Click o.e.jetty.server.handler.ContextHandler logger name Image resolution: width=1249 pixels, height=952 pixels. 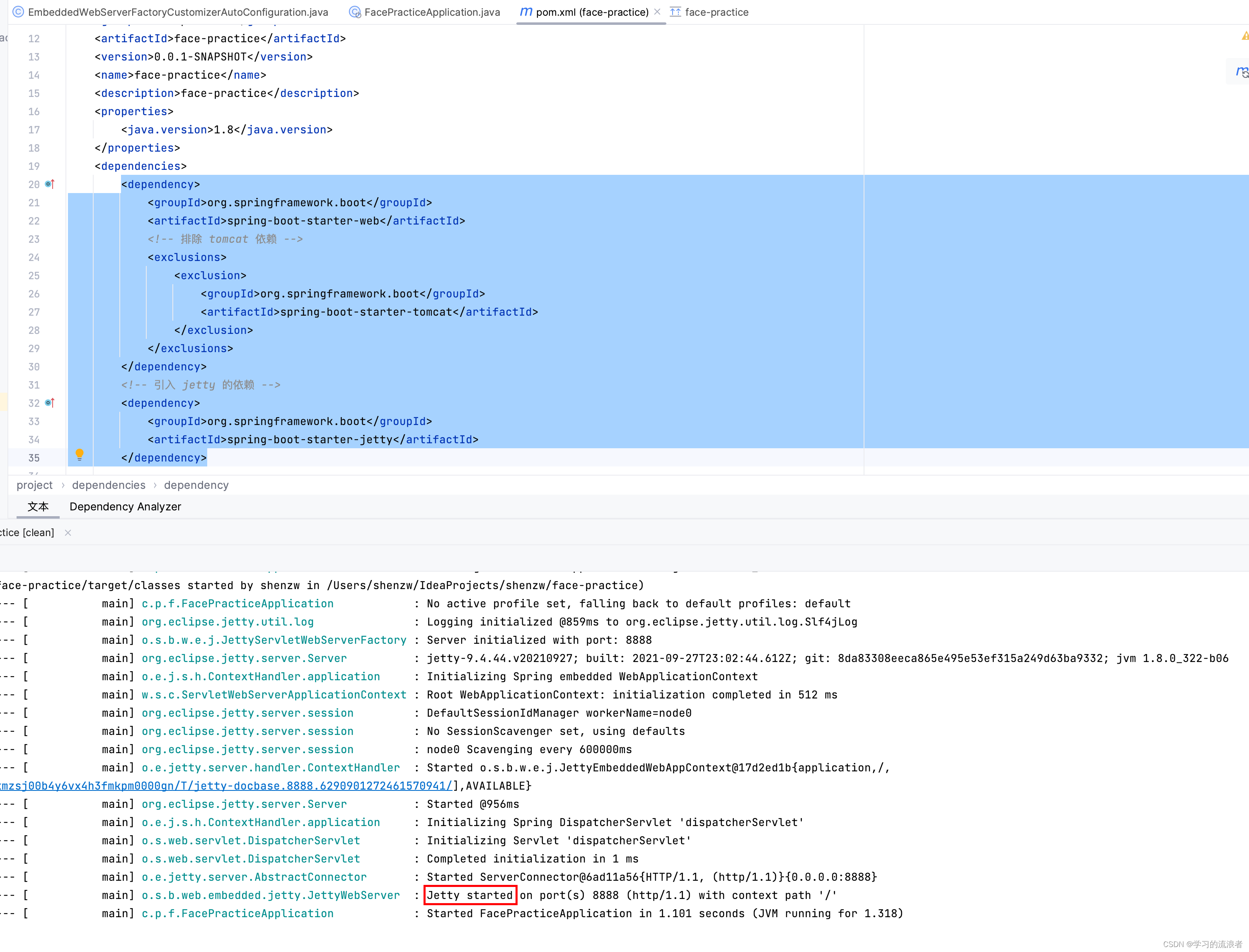click(x=270, y=768)
